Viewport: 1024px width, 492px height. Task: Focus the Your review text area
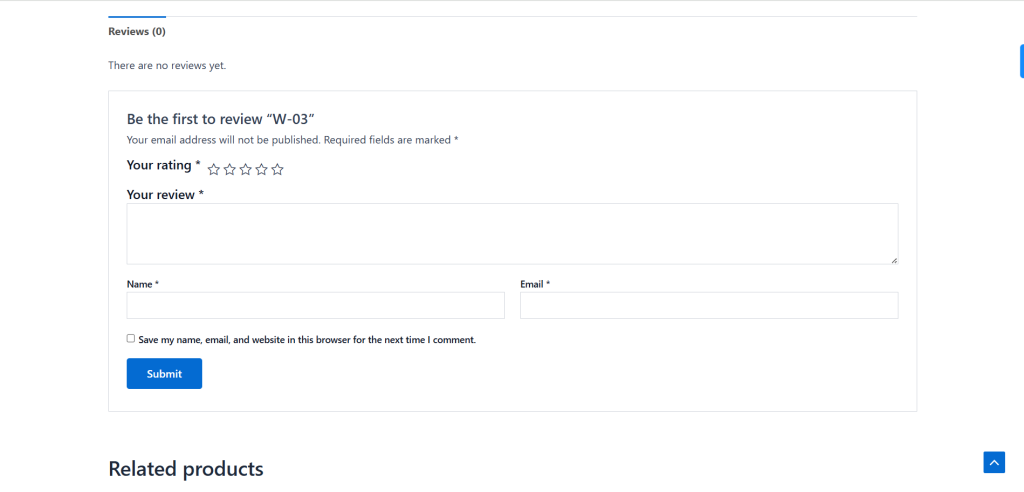[x=512, y=234]
